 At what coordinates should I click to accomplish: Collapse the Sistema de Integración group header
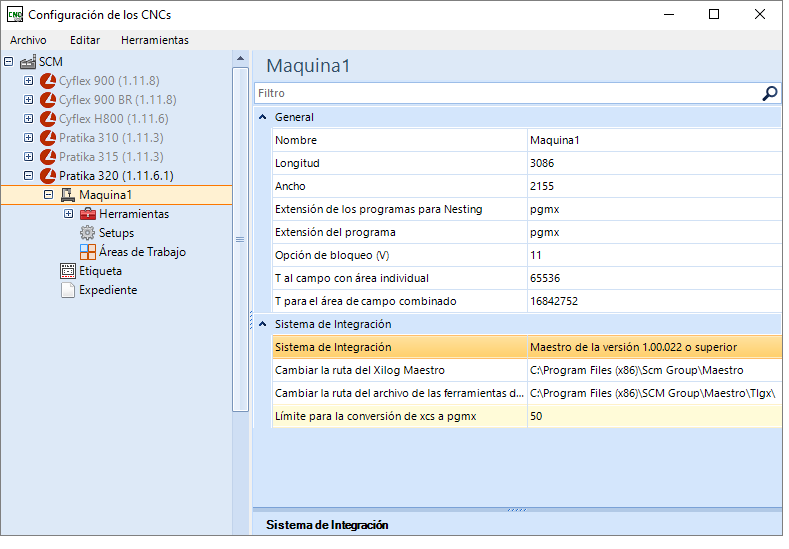click(x=263, y=325)
